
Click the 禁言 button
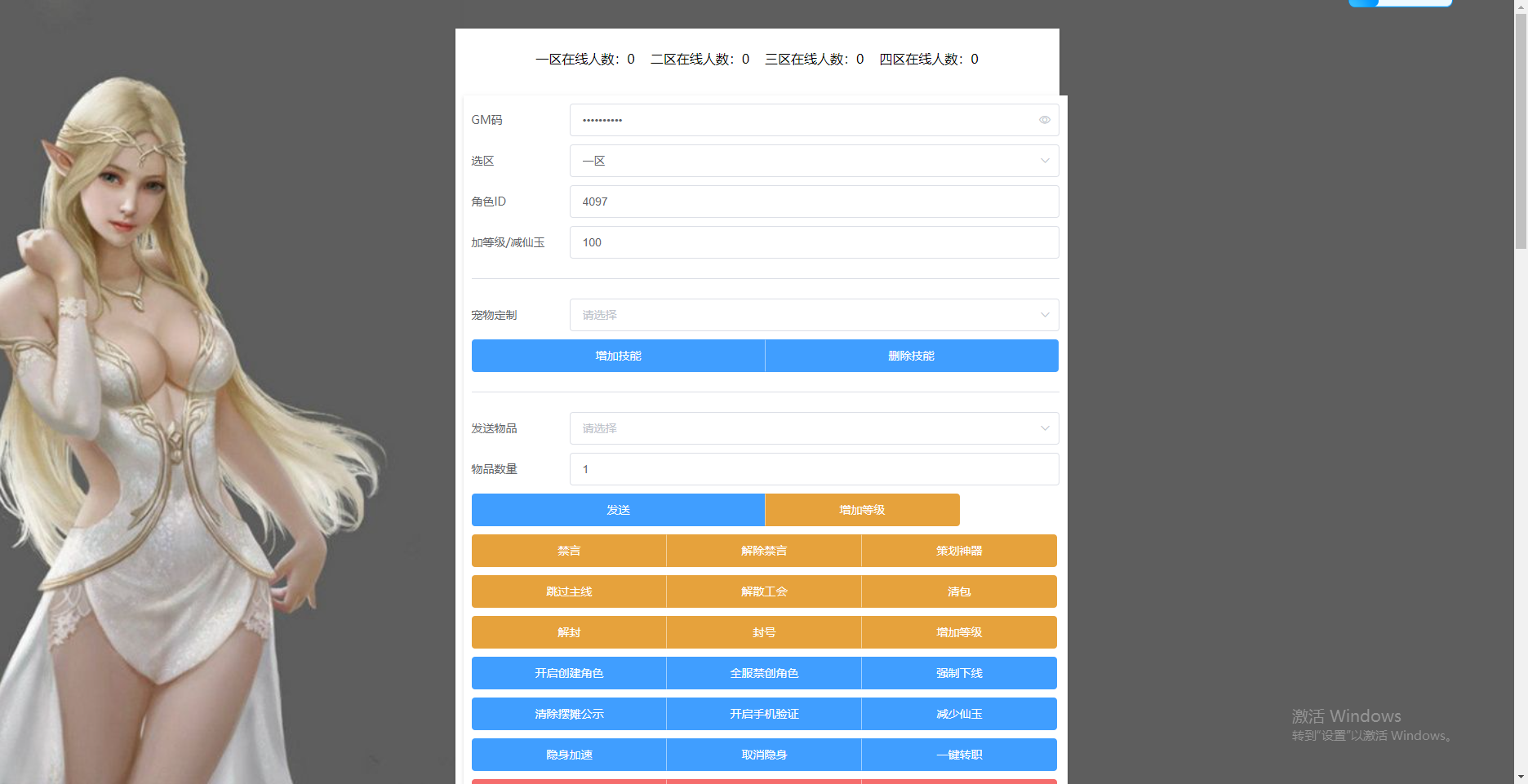[x=569, y=551]
